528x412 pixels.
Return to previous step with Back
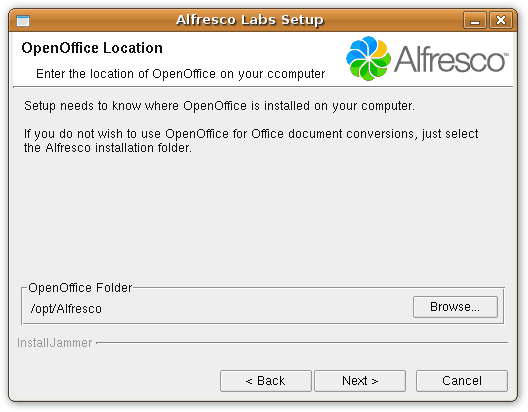coord(266,381)
